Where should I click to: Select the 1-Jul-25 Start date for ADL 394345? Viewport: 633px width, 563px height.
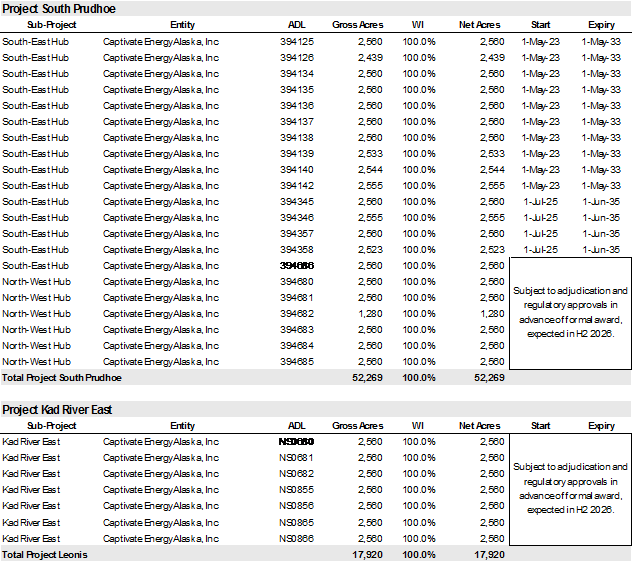coord(540,202)
